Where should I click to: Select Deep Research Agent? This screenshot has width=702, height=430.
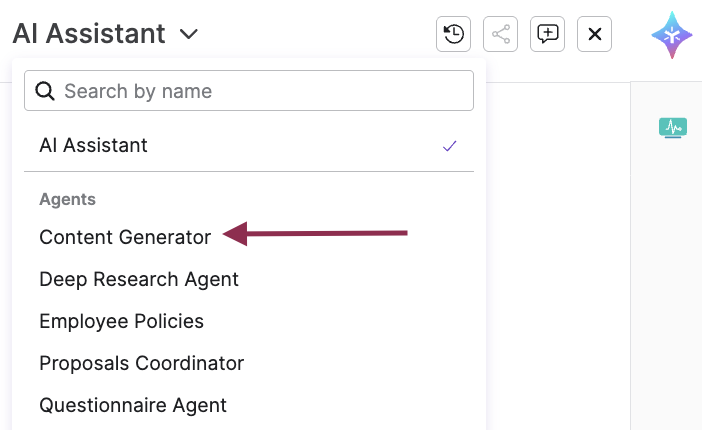pos(139,279)
